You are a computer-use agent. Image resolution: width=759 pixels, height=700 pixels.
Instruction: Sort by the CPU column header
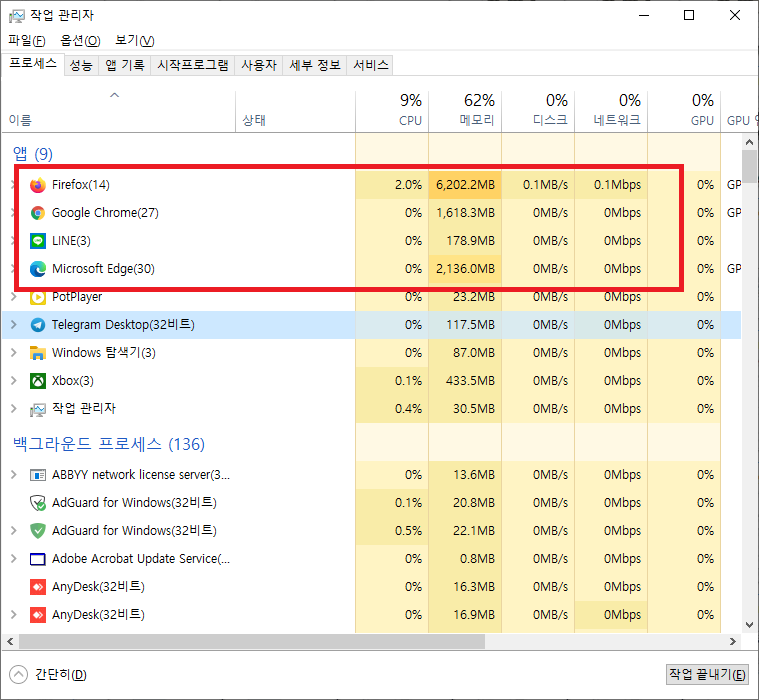pos(392,111)
